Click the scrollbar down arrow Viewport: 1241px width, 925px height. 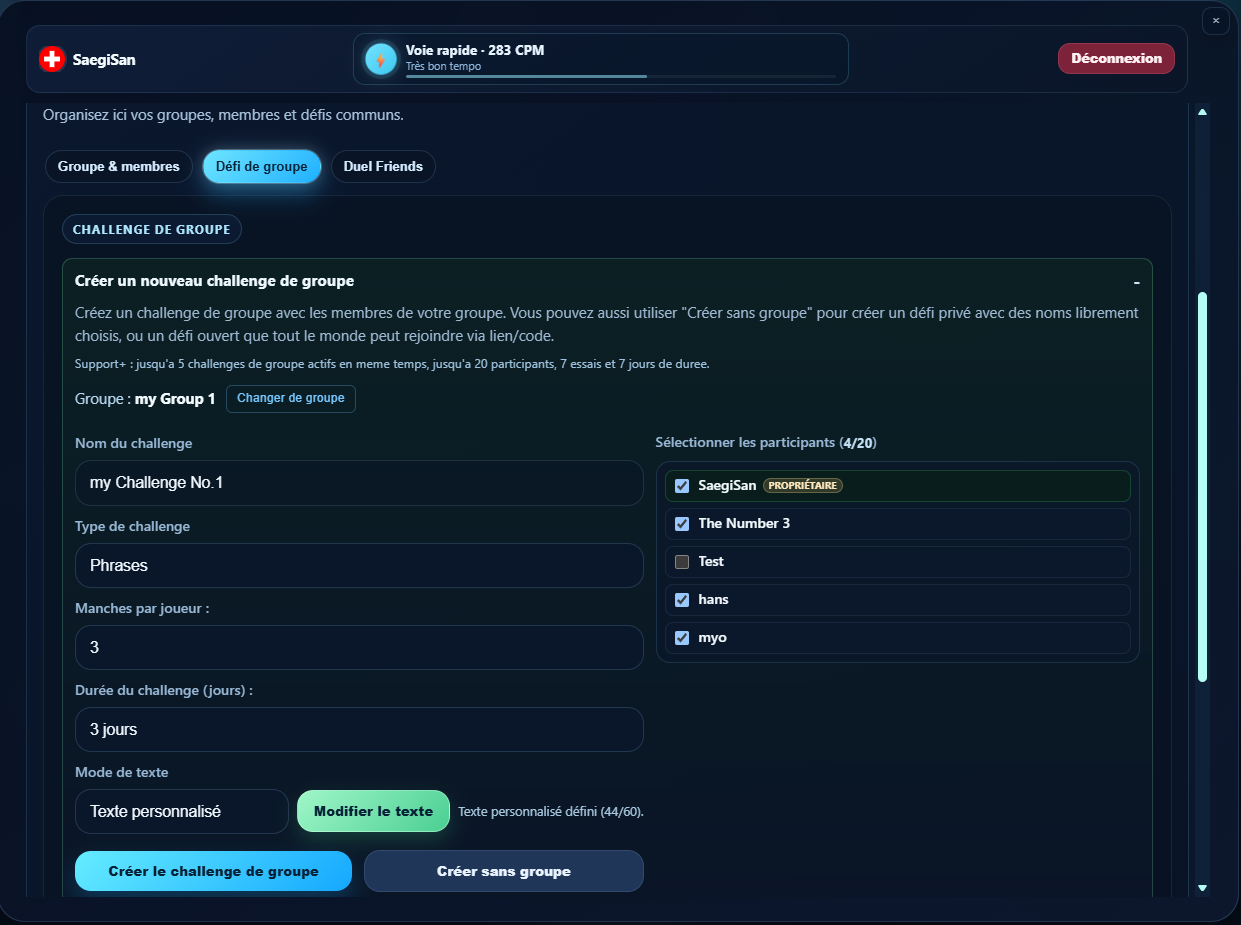1202,887
